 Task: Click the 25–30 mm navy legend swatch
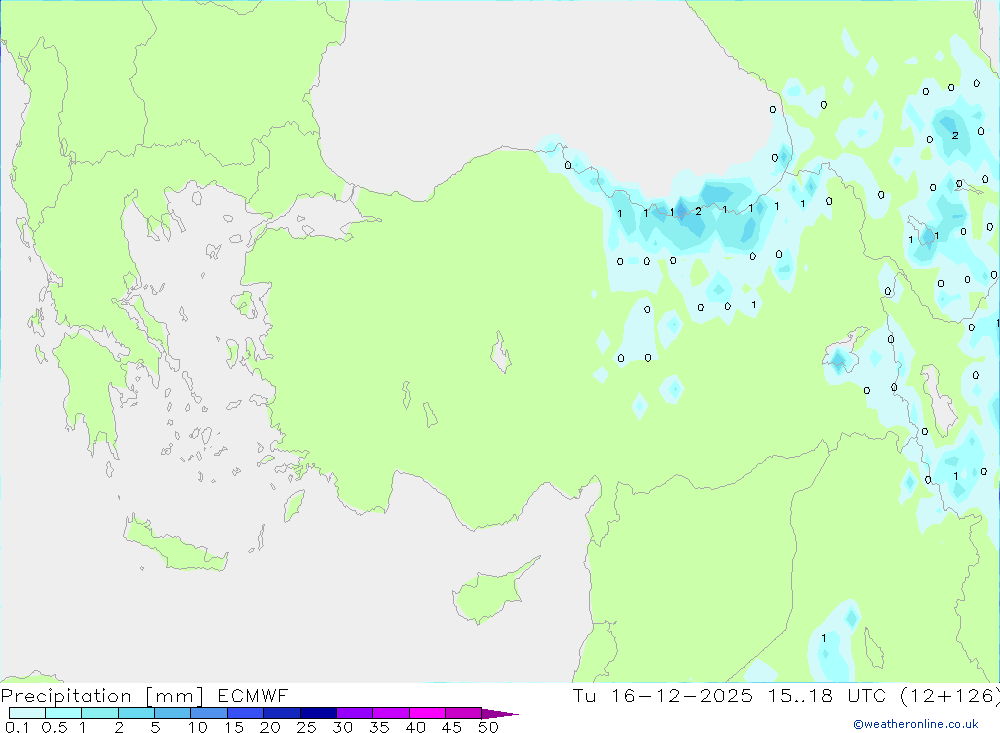coord(318,713)
